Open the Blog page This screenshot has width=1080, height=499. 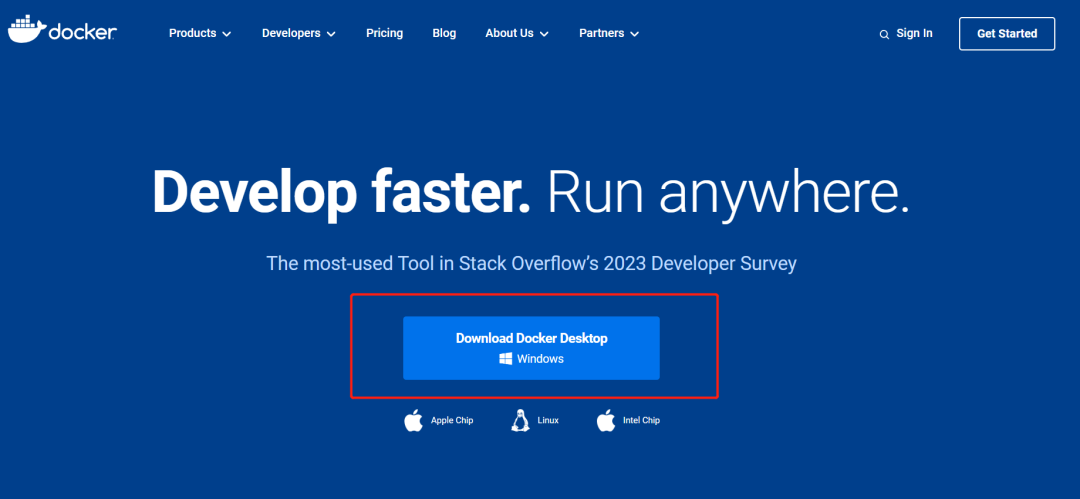coord(444,33)
